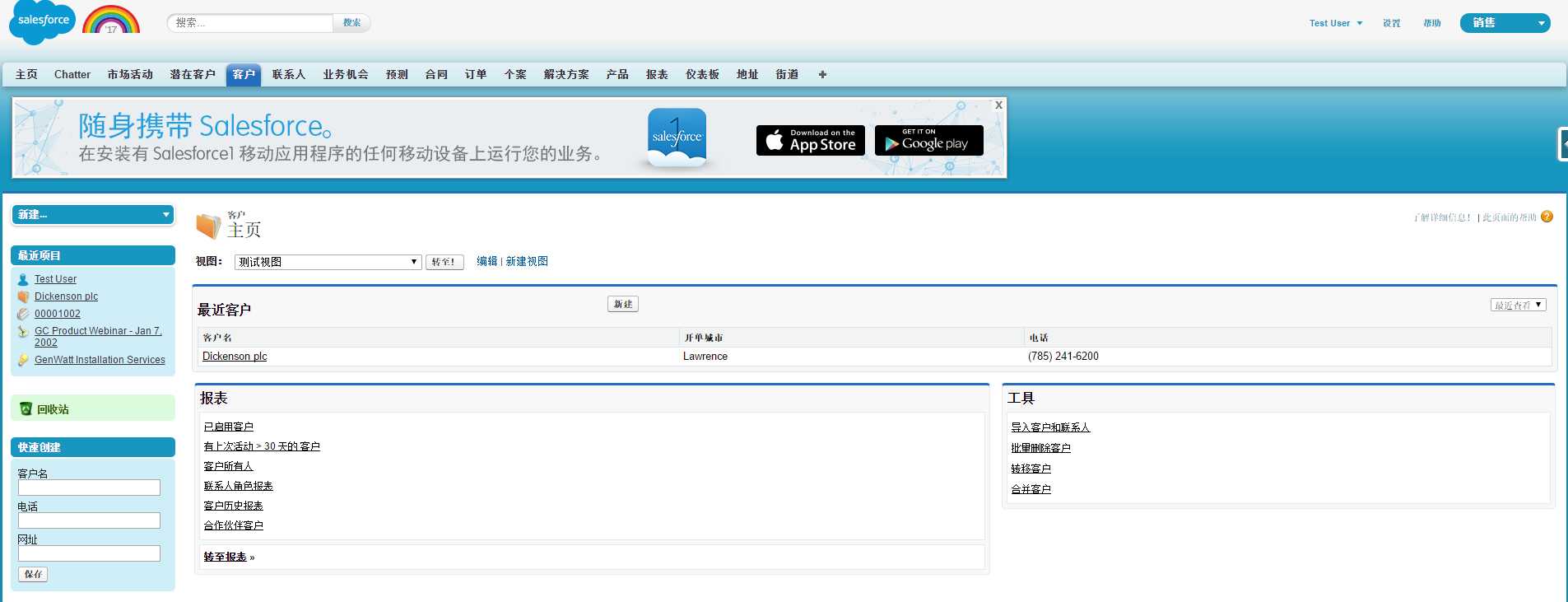Viewport: 1568px width, 602px height.
Task: Open the 解决方案 tab
Action: pyautogui.click(x=566, y=74)
